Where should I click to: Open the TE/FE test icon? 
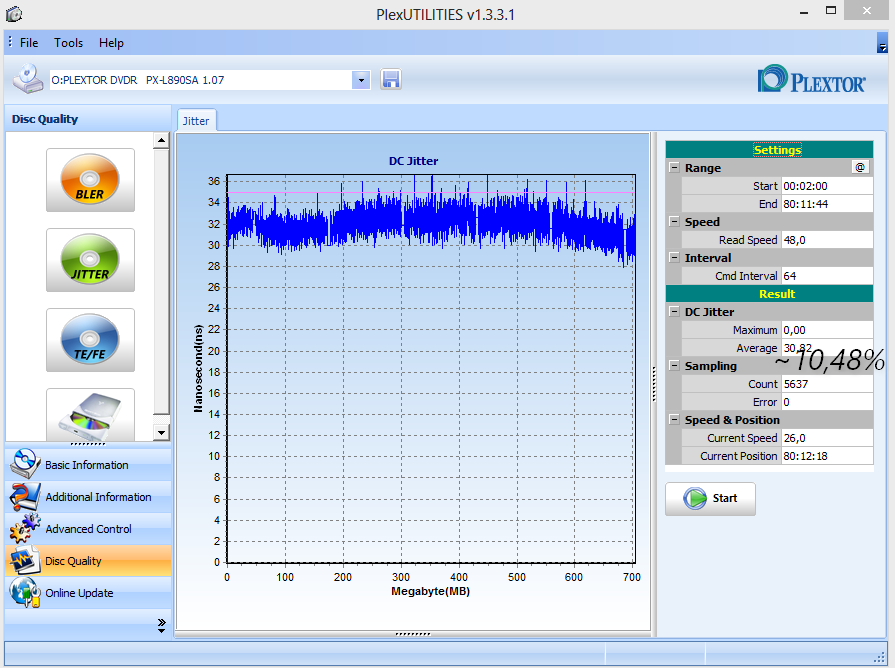coord(90,340)
